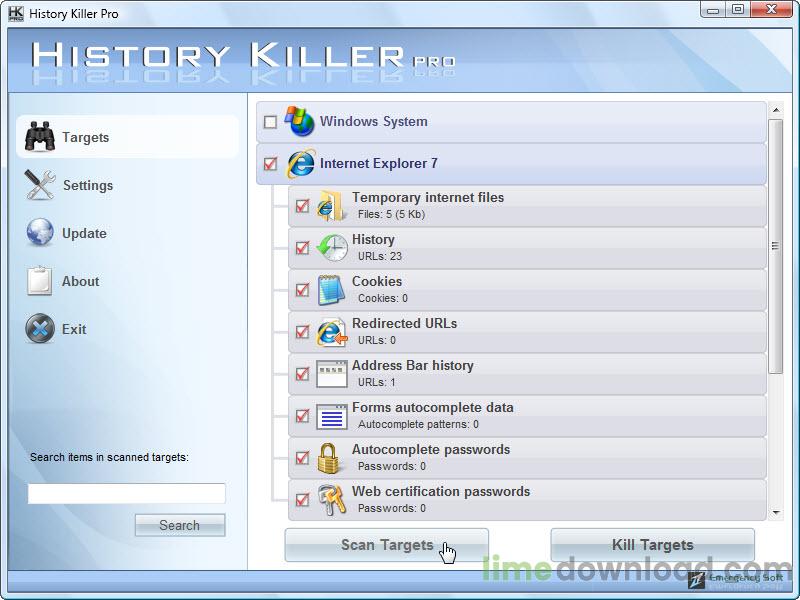This screenshot has width=800, height=600.
Task: Click the Web certification passwords keys icon
Action: click(331, 500)
